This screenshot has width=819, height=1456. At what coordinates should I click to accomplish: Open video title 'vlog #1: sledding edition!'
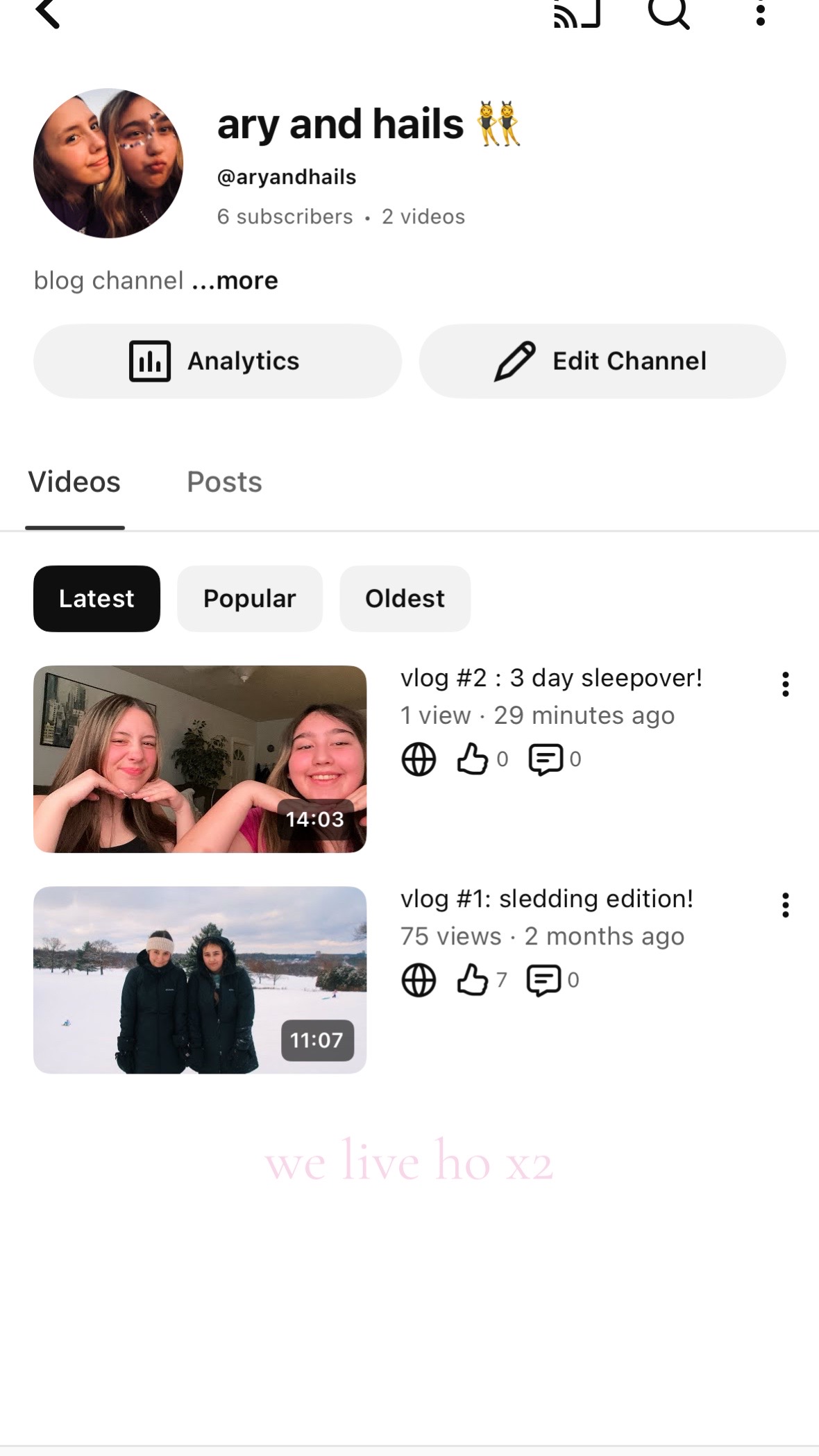click(547, 898)
